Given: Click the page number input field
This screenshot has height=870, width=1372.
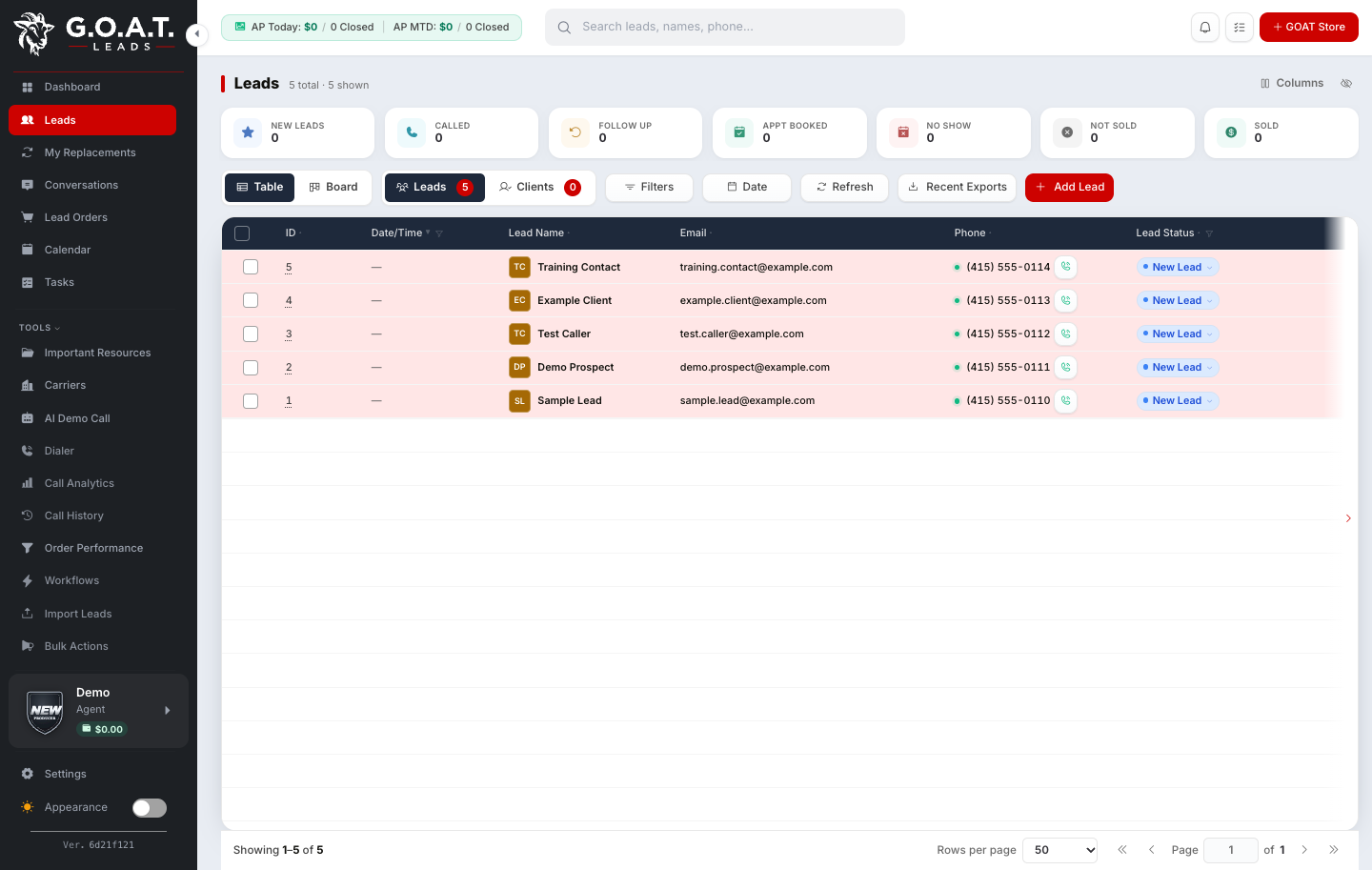Looking at the screenshot, I should (x=1231, y=850).
